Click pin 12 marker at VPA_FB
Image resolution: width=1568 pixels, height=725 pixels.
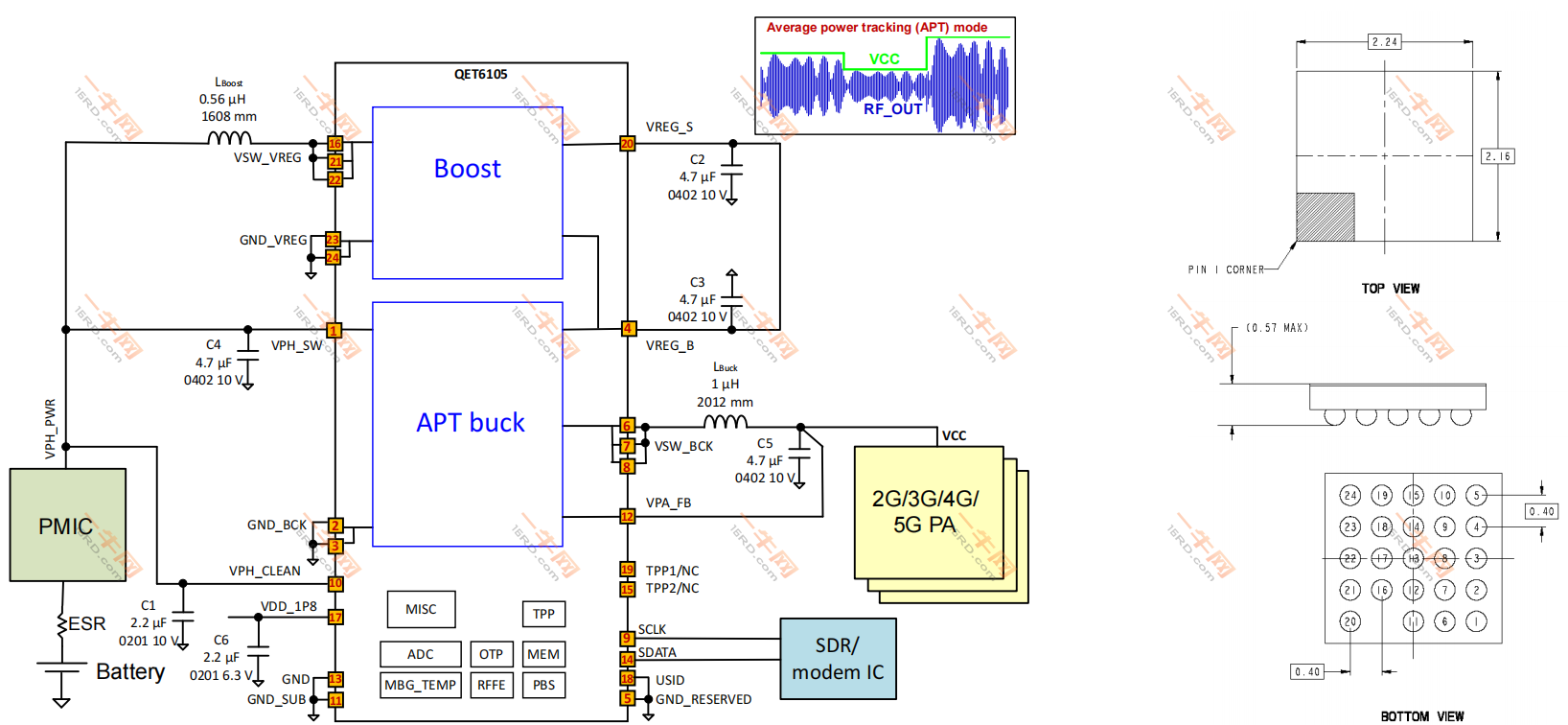tap(627, 517)
